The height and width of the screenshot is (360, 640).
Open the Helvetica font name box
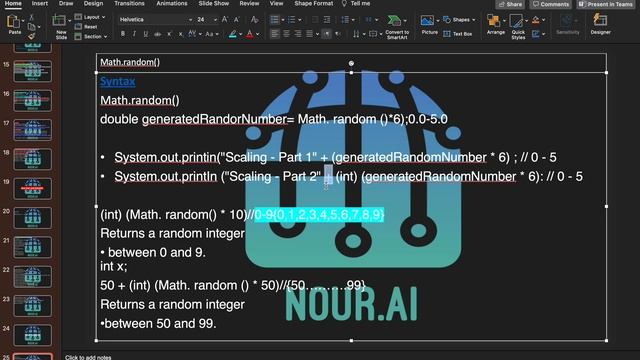pyautogui.click(x=155, y=20)
